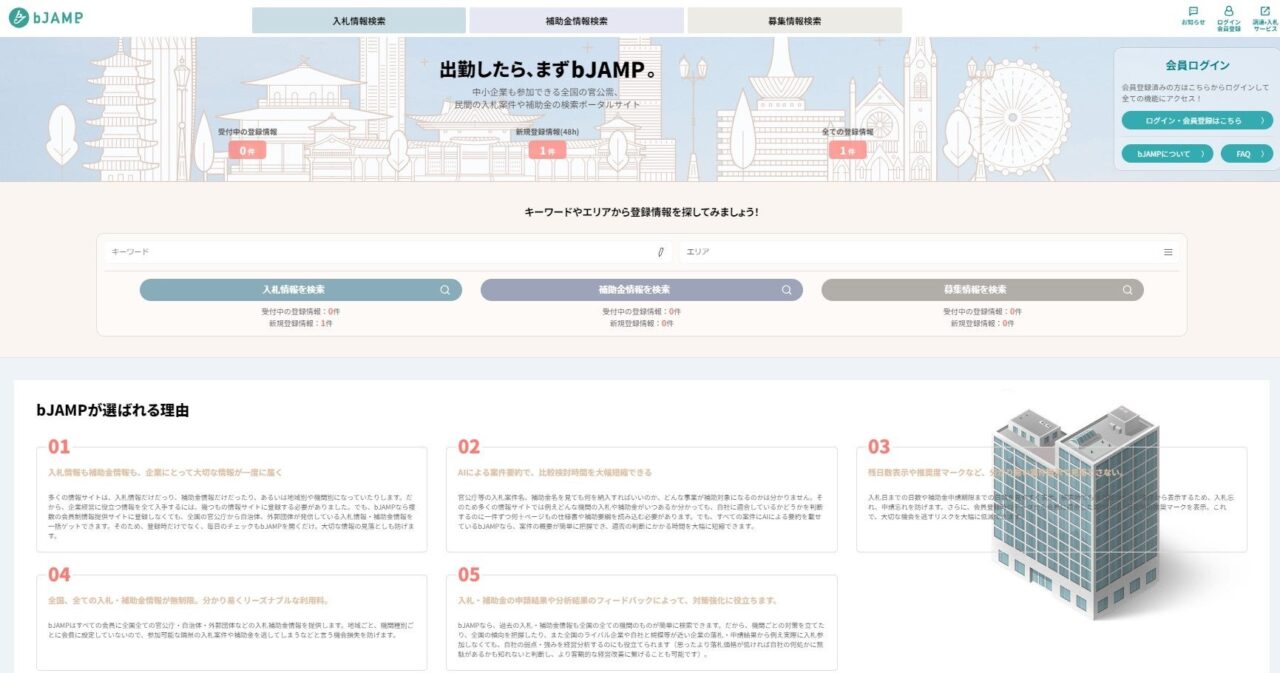Click magnifier icon on 募集情報を検索 button
Screen dimensions: 1280x673
click(1127, 290)
